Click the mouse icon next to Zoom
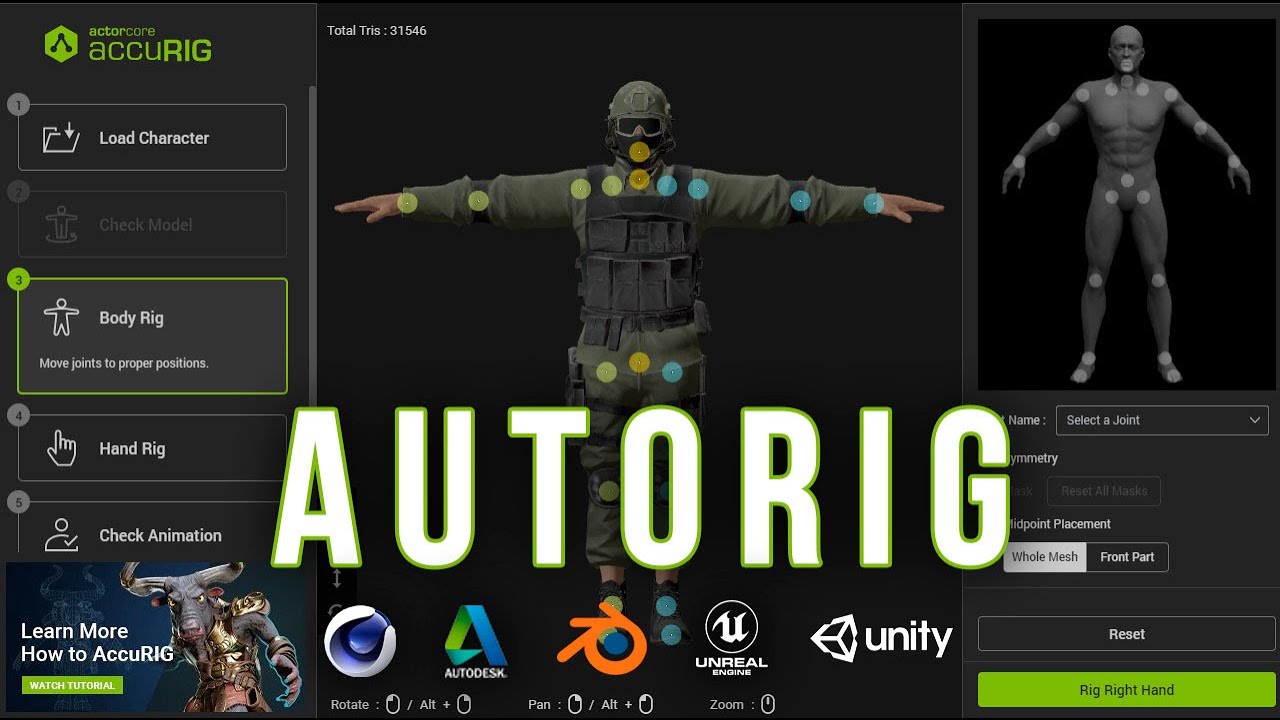This screenshot has width=1280, height=720. point(767,705)
